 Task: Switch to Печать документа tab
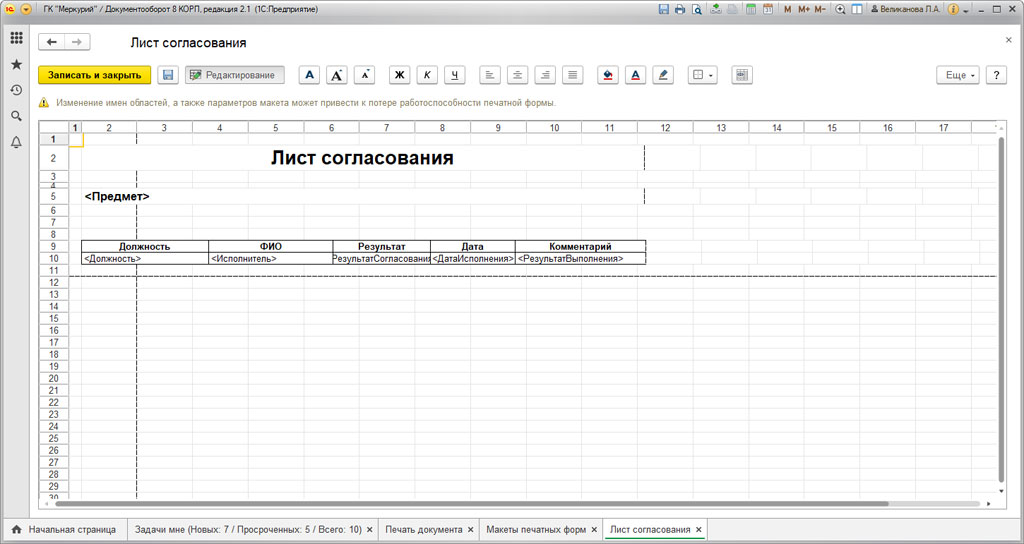coord(424,530)
